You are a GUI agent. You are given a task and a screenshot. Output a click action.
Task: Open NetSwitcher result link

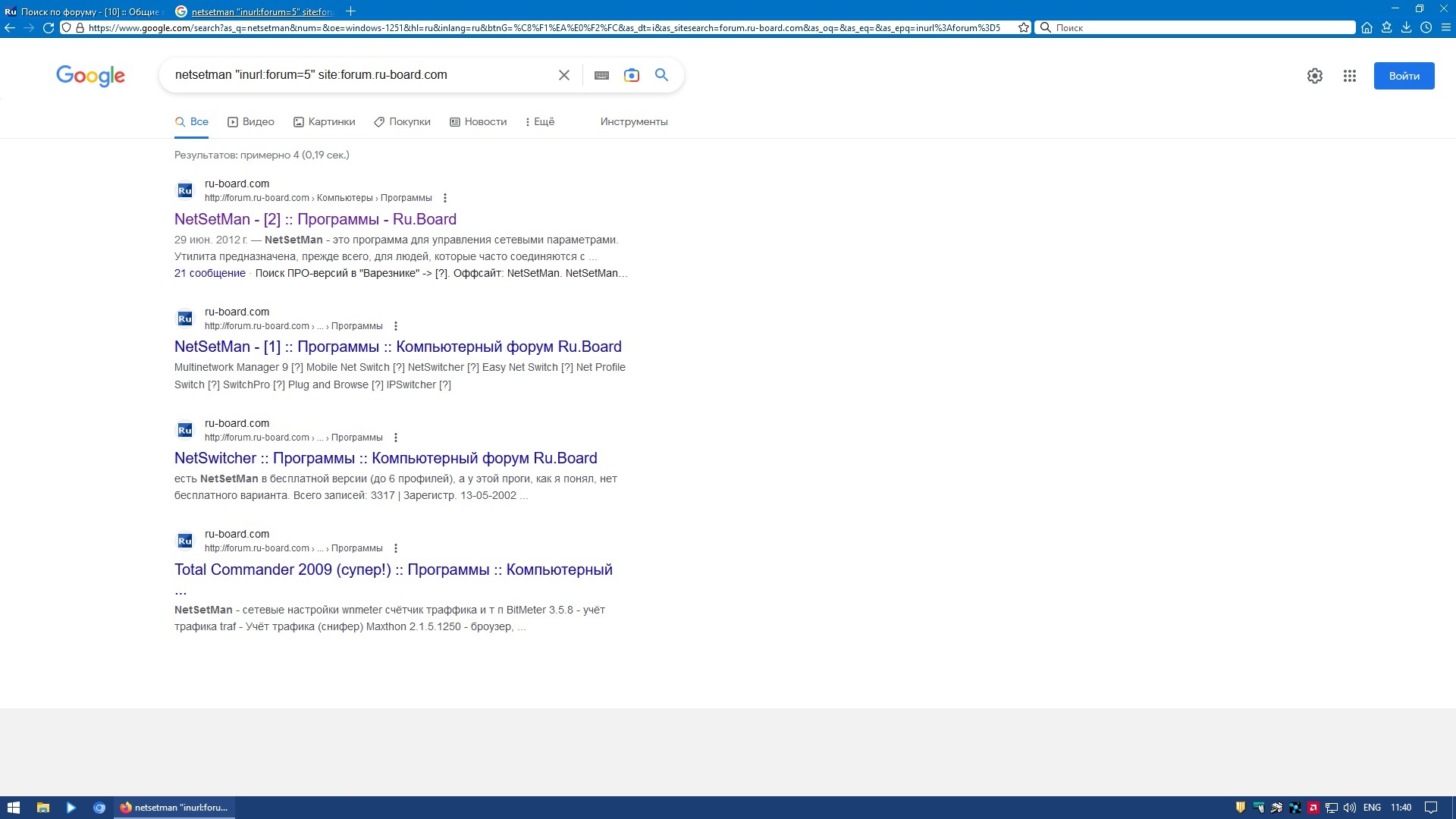click(386, 458)
